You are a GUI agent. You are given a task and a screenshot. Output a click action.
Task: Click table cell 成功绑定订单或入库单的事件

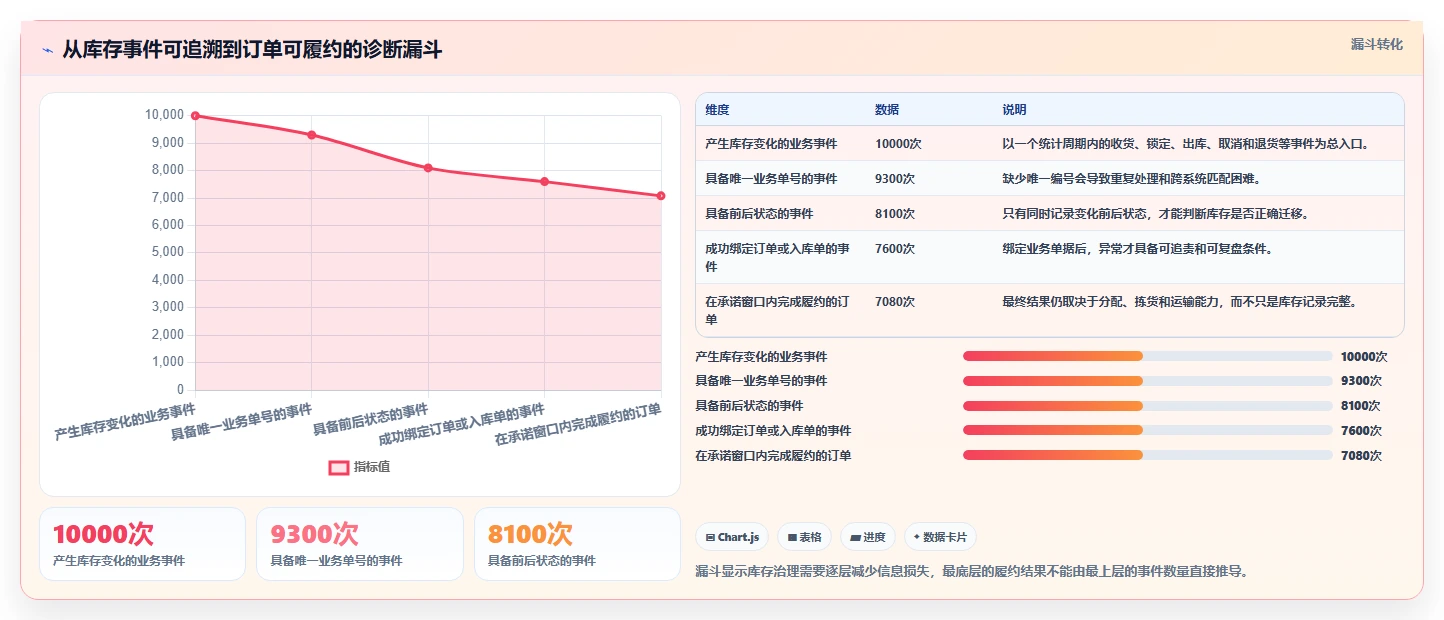point(778,257)
